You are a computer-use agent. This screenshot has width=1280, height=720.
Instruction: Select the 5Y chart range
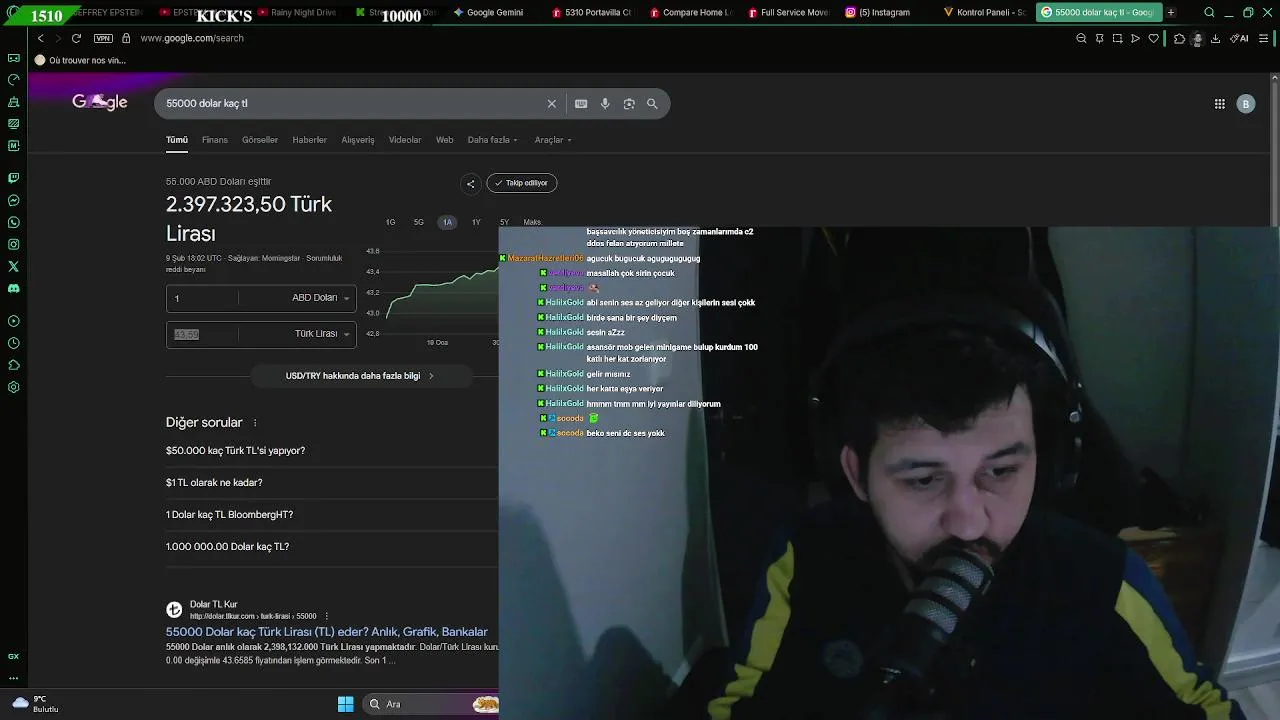[x=504, y=222]
